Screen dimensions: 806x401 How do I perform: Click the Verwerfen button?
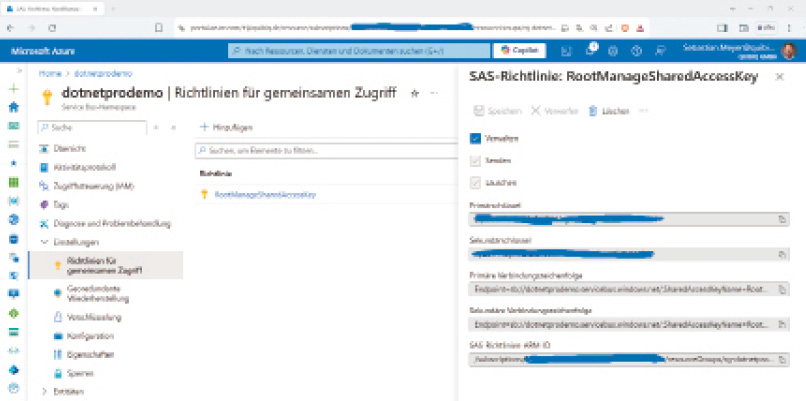point(555,111)
